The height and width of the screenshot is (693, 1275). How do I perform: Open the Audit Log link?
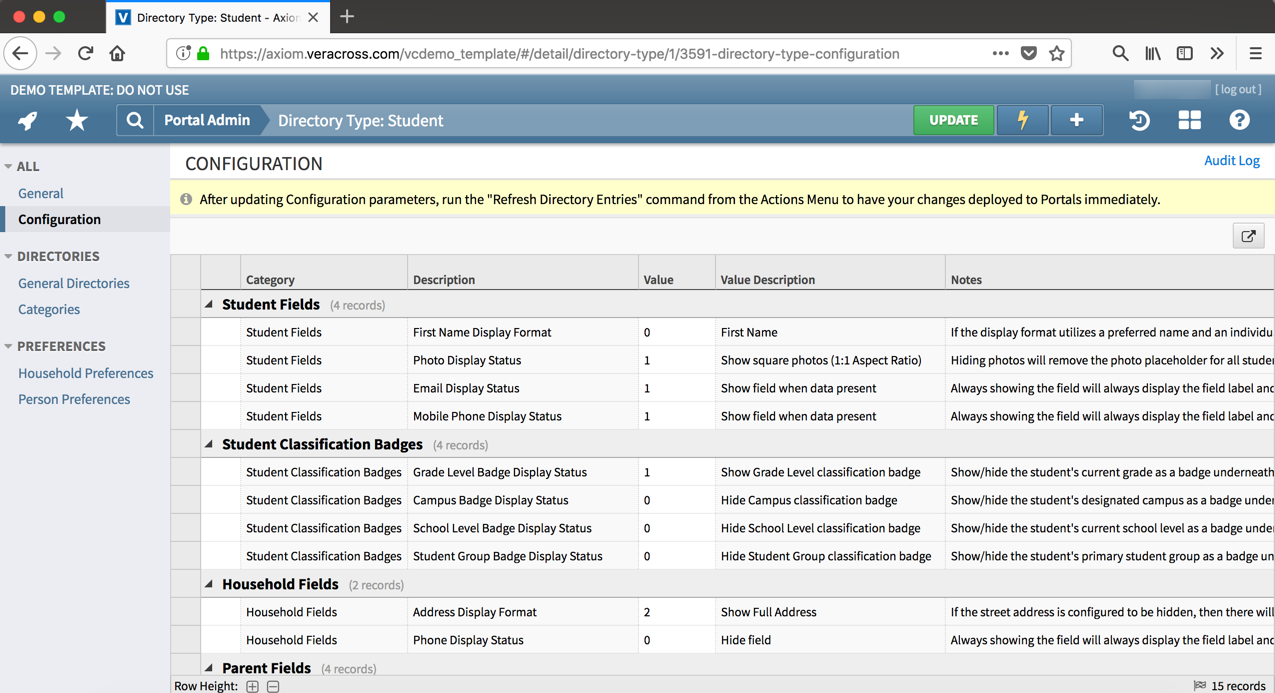[x=1232, y=160]
